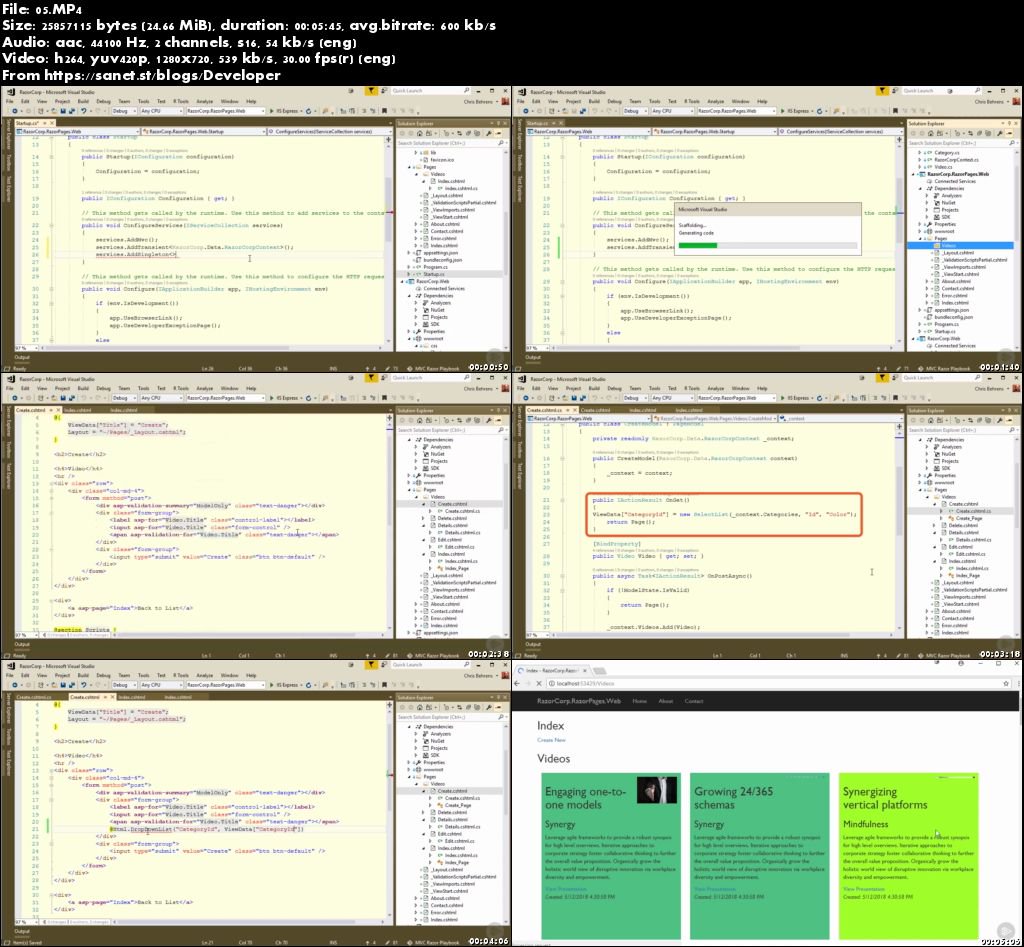Image resolution: width=1024 pixels, height=947 pixels.
Task: Click the localhost address bar in the browser
Action: tap(777, 683)
